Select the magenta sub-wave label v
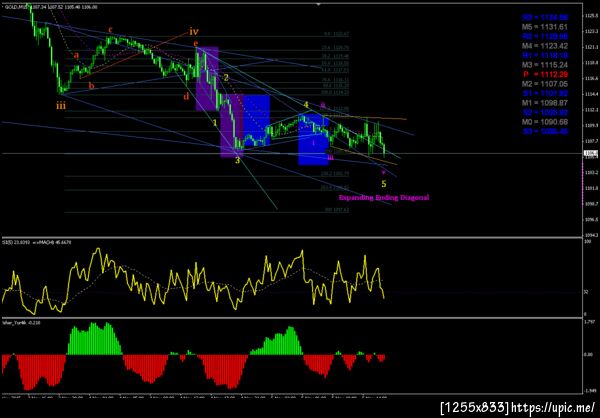 click(383, 172)
